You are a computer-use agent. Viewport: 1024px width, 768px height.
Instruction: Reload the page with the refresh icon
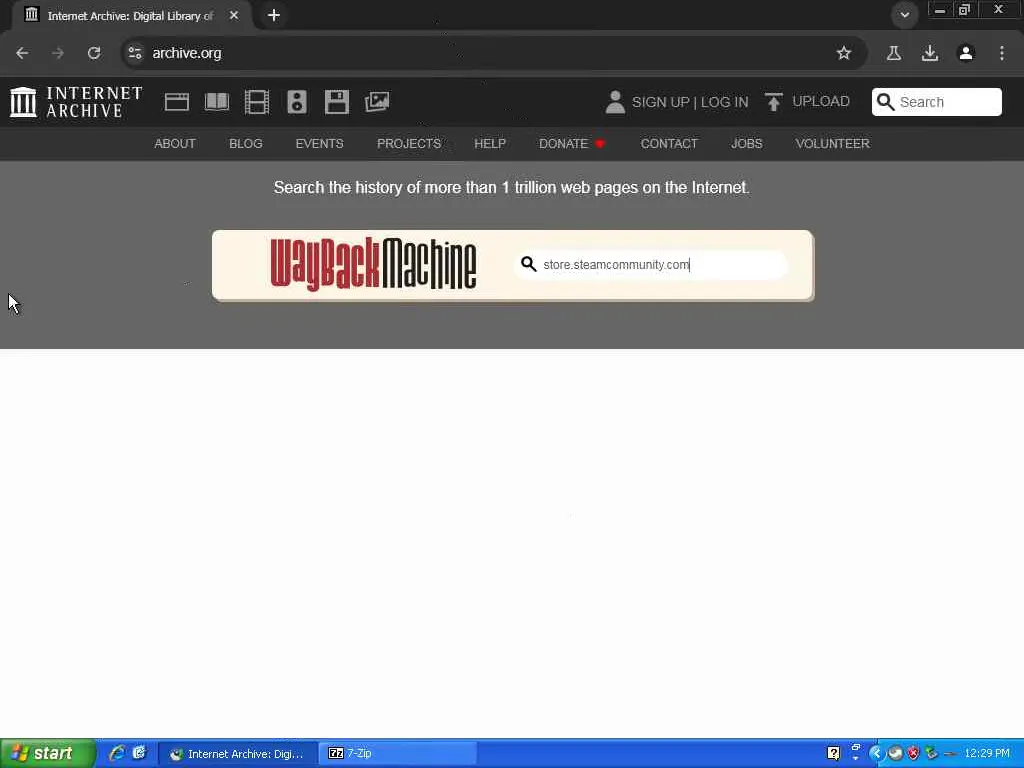tap(94, 53)
